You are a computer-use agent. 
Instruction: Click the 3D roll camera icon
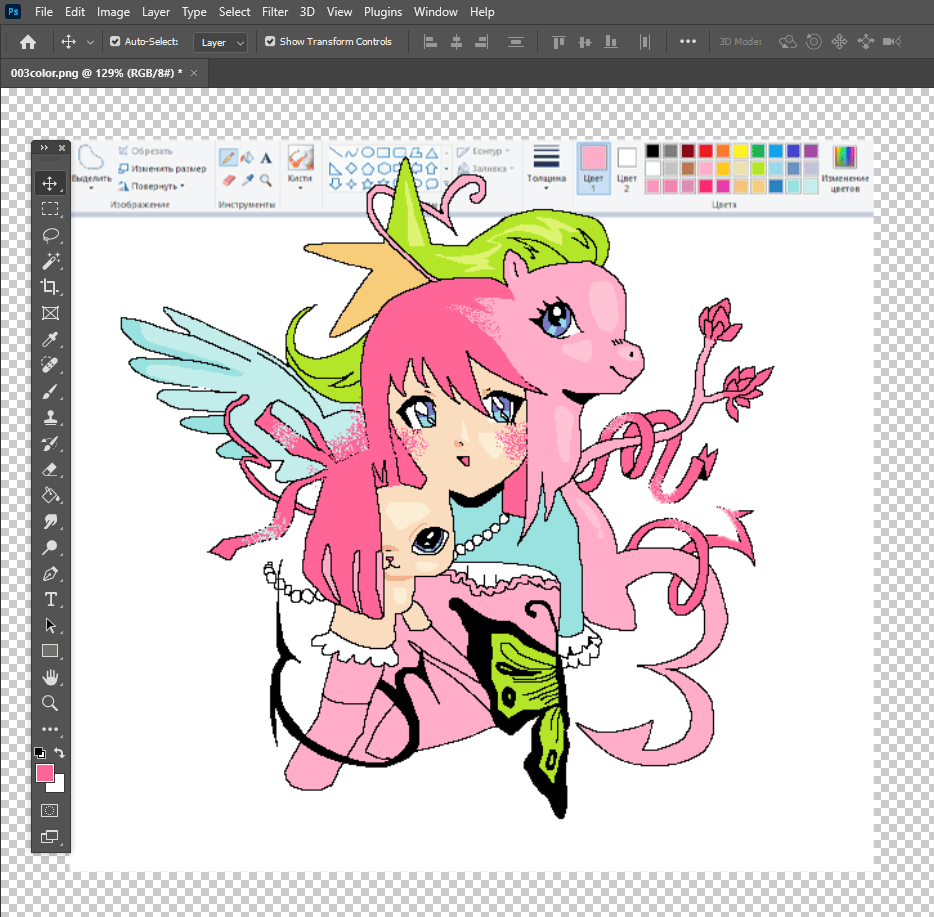click(x=814, y=42)
